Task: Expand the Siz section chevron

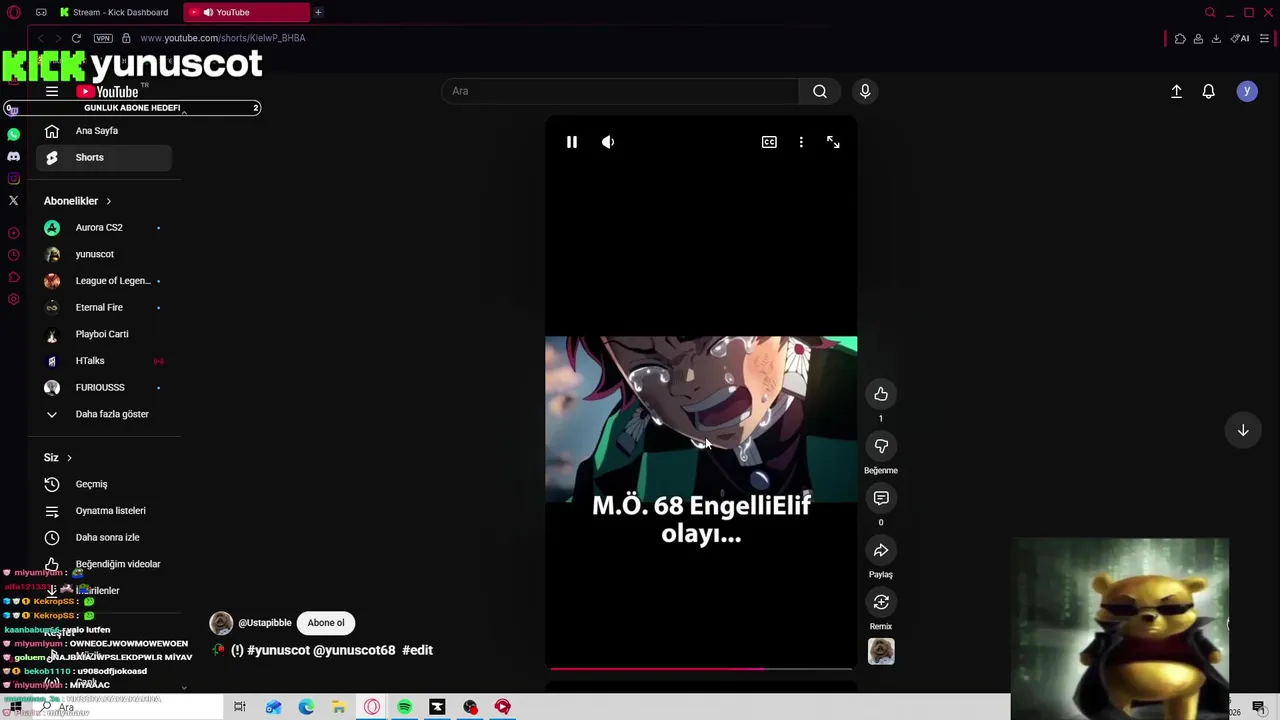Action: 69,458
